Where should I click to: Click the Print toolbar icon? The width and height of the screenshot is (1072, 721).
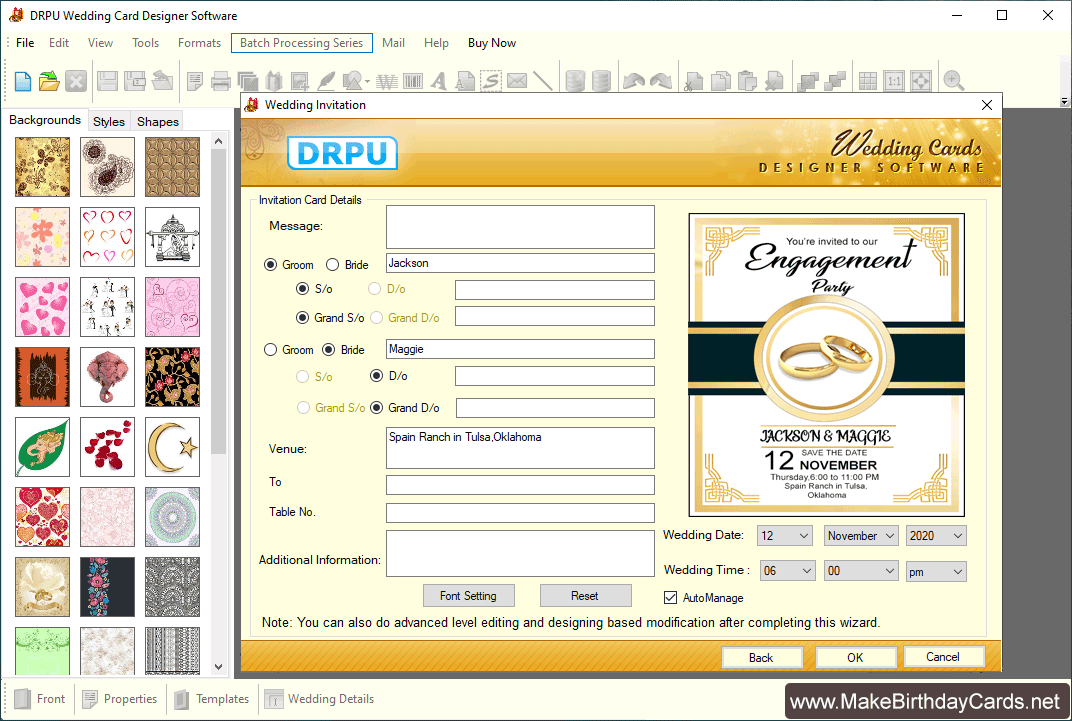[x=221, y=81]
